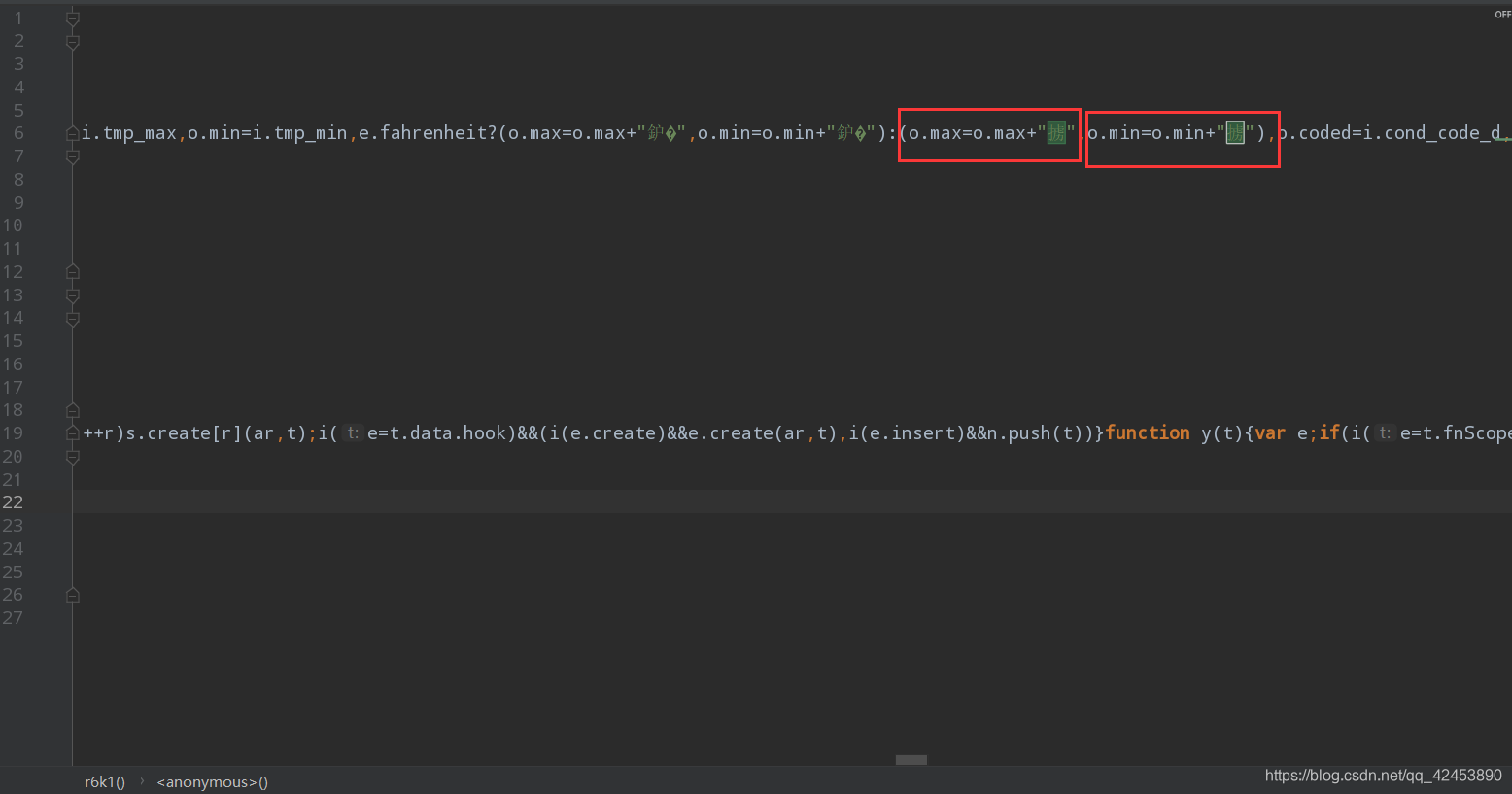
Task: Click the highlighted character after the last o.min=o.min+
Action: pyautogui.click(x=1235, y=133)
